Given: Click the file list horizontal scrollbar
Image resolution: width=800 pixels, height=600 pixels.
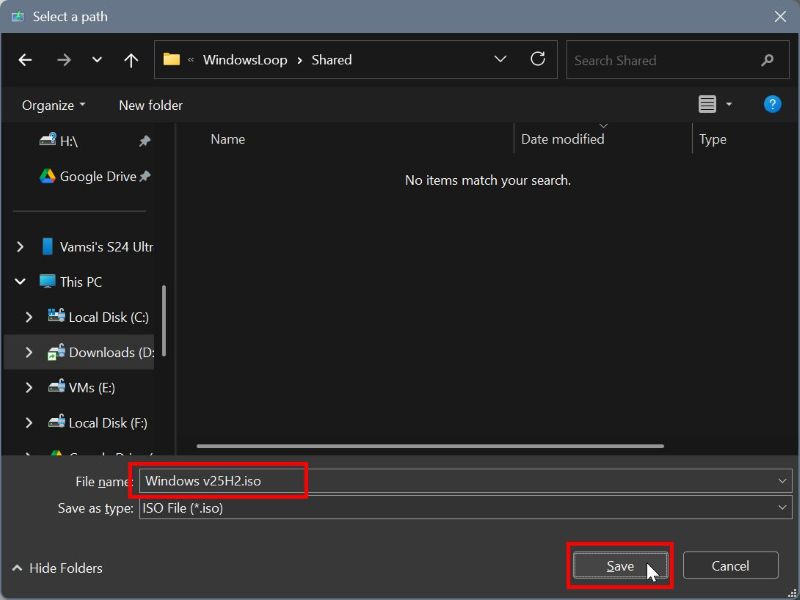Looking at the screenshot, I should click(430, 446).
